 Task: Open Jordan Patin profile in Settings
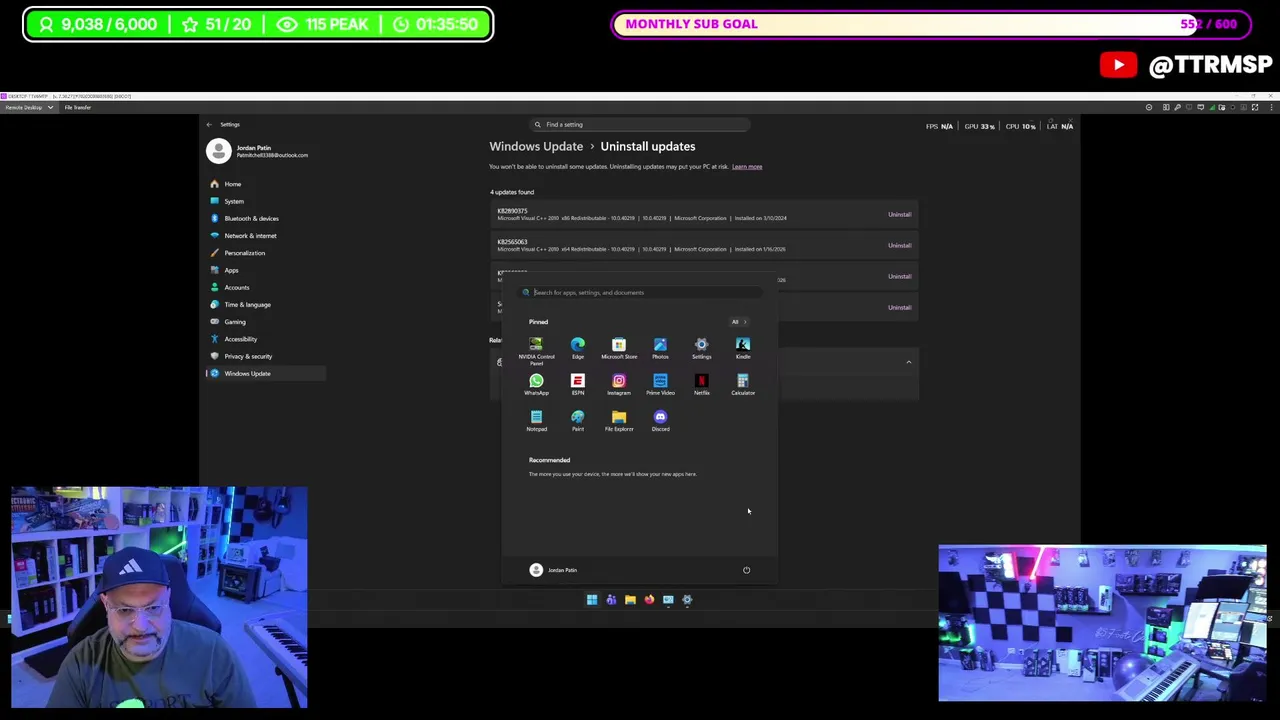[258, 151]
